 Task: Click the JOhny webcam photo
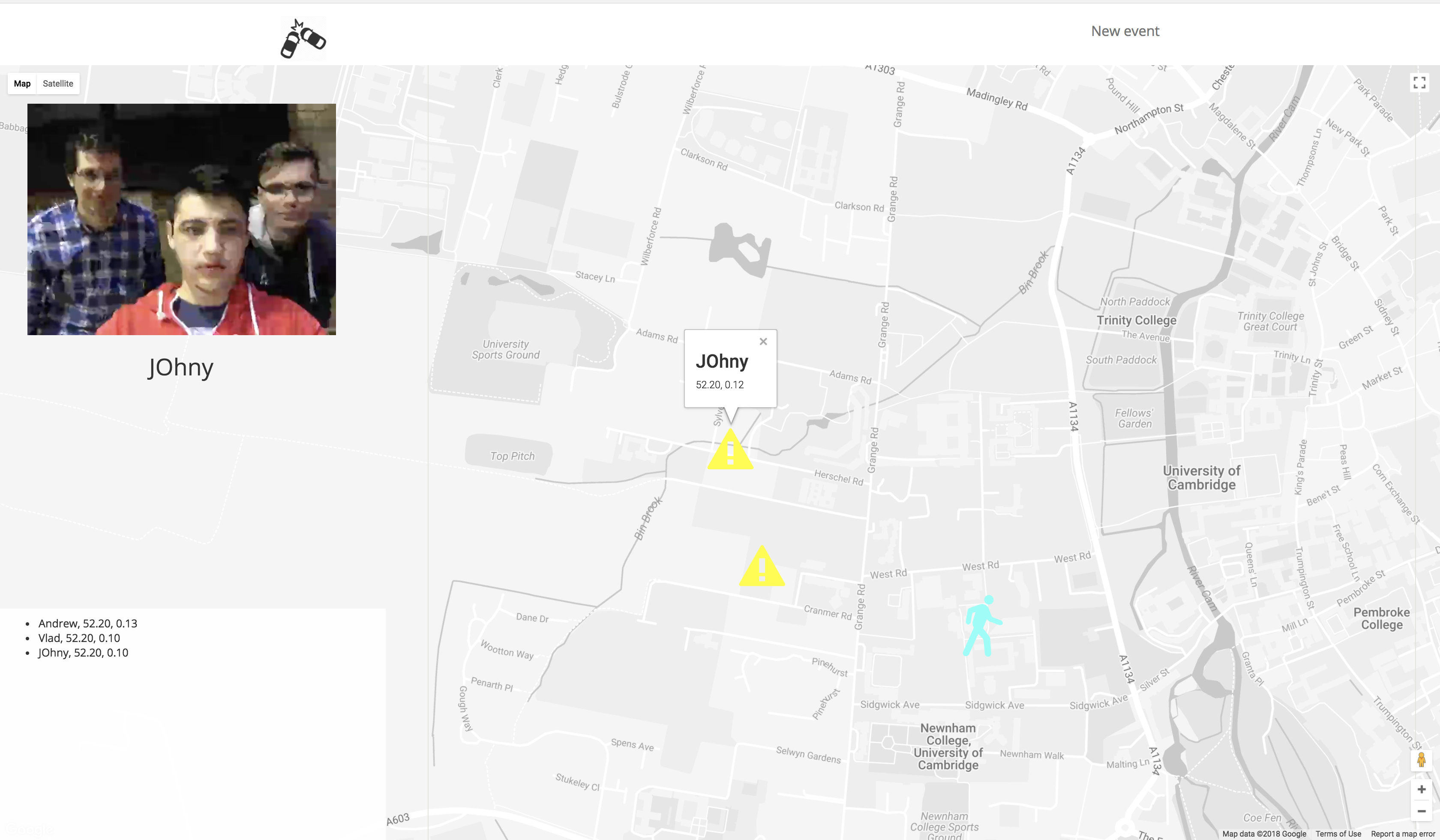(x=182, y=219)
